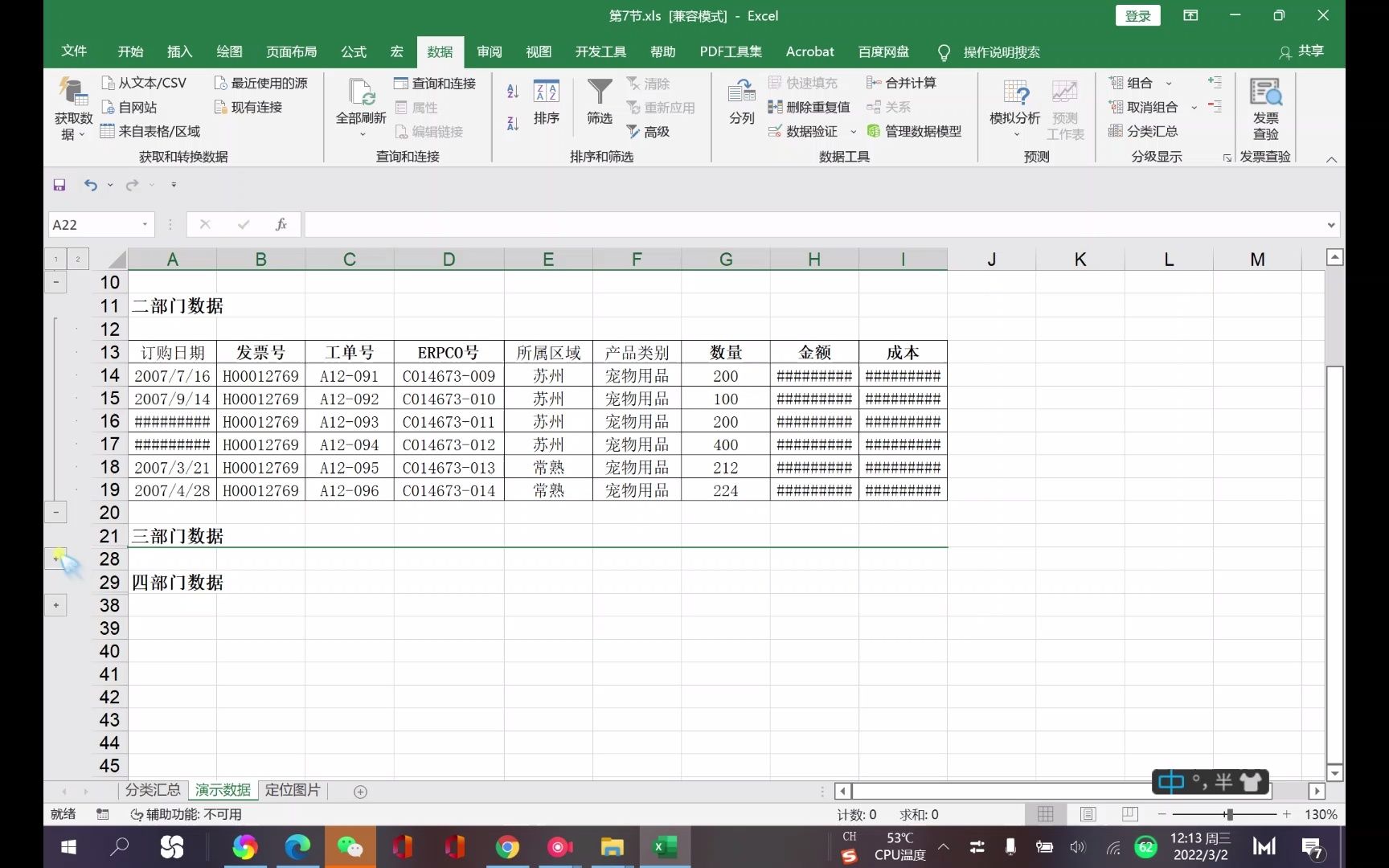Collapse 二部门数据 group with minus button
The width and height of the screenshot is (1389, 868).
[x=55, y=512]
